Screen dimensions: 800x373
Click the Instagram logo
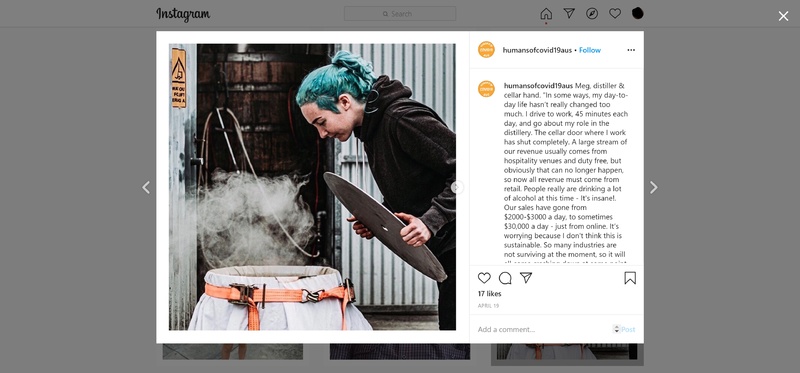pyautogui.click(x=183, y=14)
